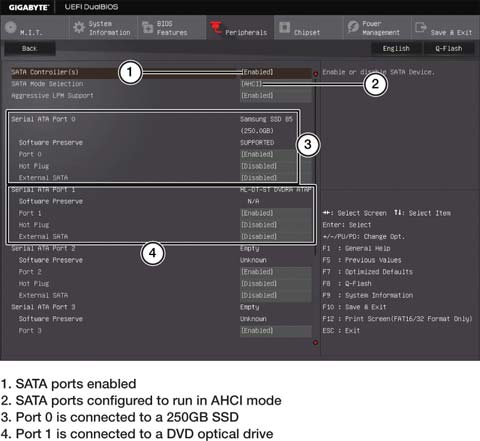Click the Power Management icon
The height and width of the screenshot is (441, 480).
tap(353, 26)
